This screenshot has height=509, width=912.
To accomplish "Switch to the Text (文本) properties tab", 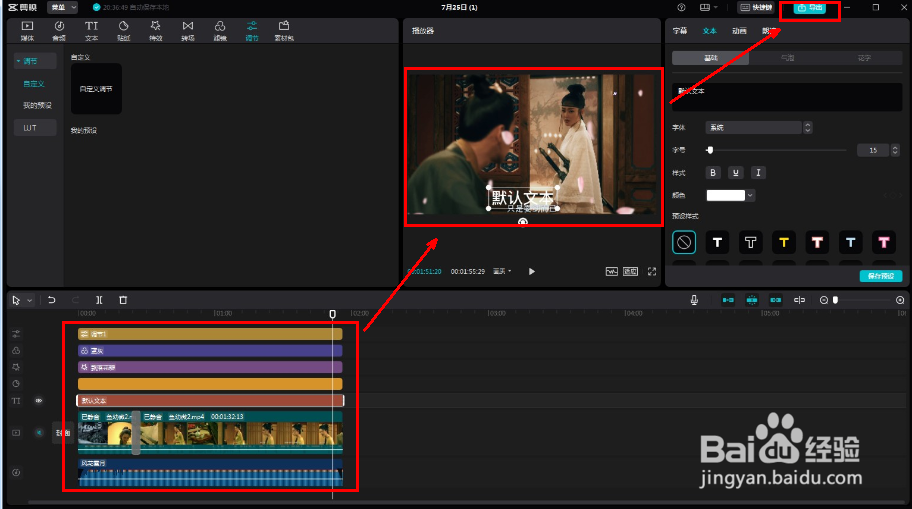I will click(x=710, y=31).
